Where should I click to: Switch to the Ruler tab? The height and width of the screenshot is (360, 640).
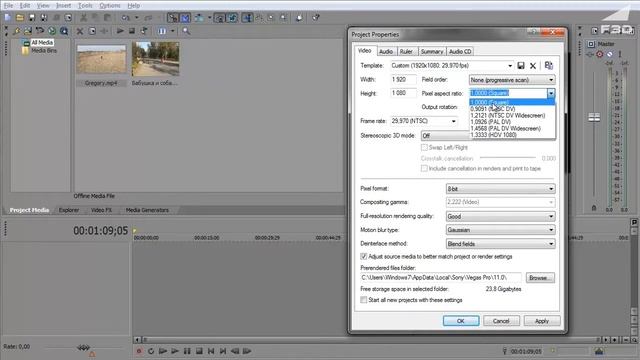click(x=406, y=51)
